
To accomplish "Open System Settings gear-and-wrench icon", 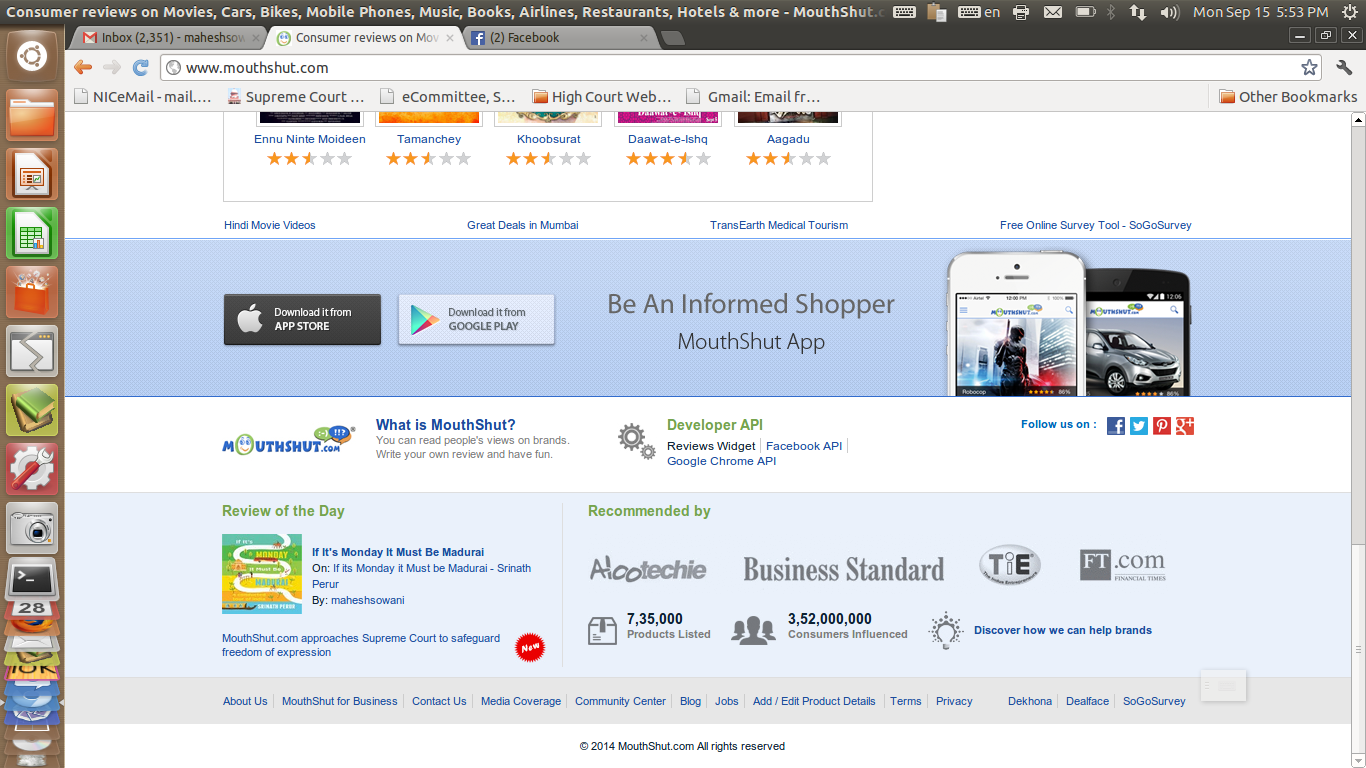I will coord(32,469).
